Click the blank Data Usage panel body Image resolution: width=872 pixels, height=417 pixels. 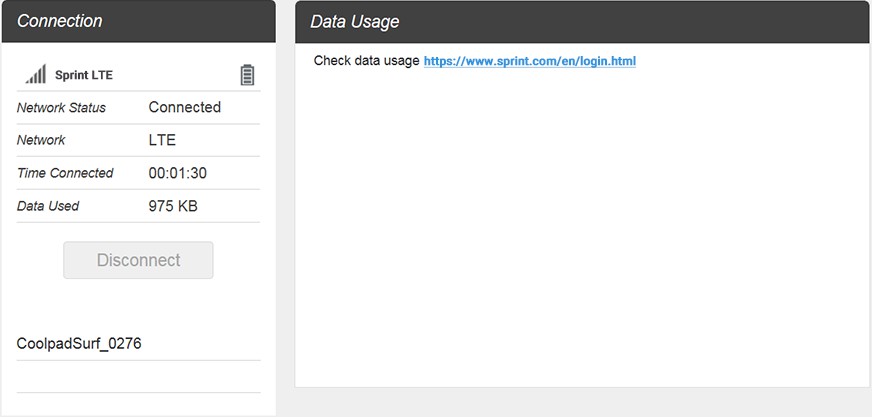click(582, 230)
